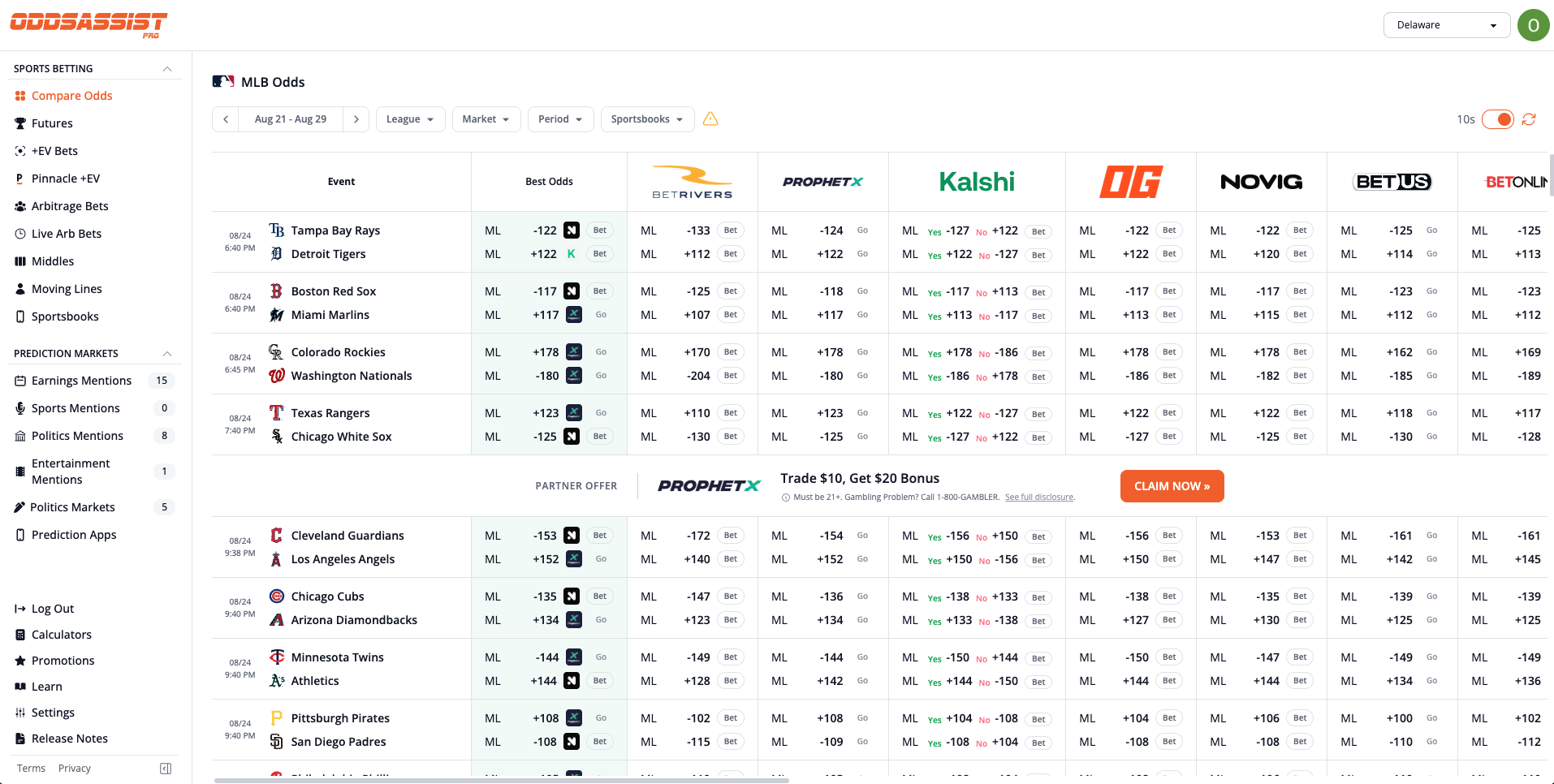Click the Prediction Apps icon

tap(20, 535)
